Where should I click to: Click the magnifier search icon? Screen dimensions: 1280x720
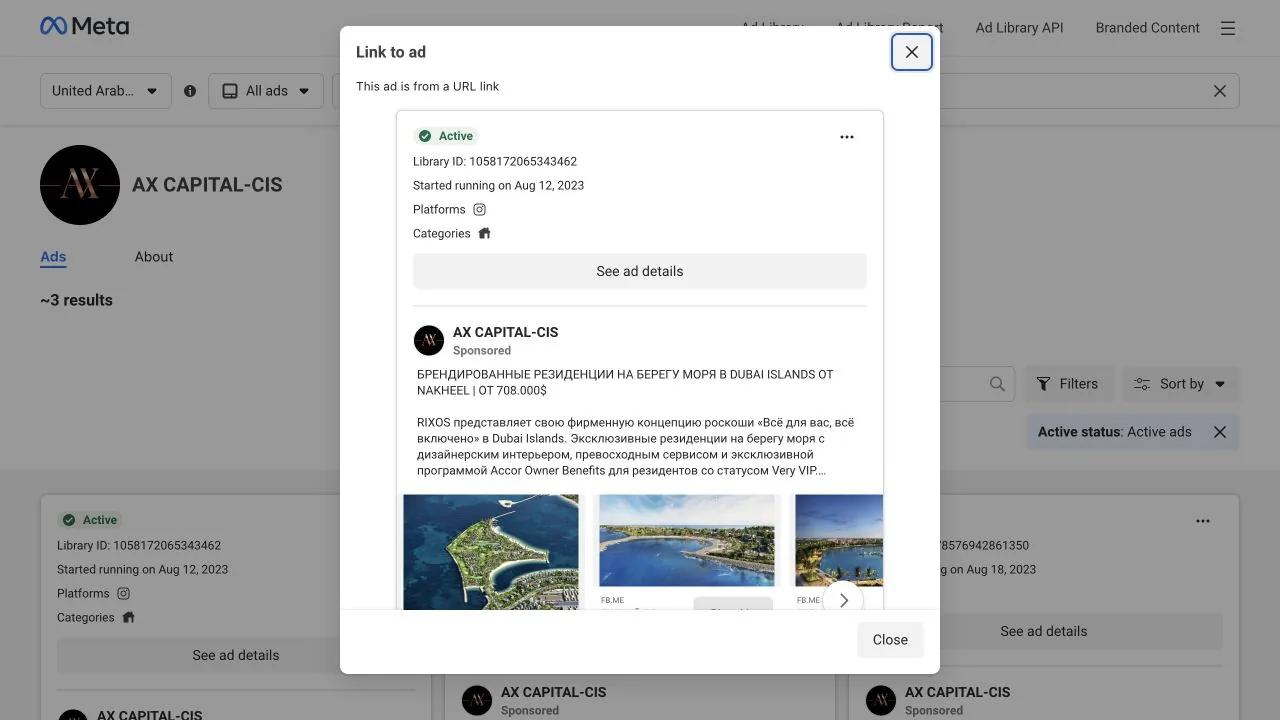[997, 384]
